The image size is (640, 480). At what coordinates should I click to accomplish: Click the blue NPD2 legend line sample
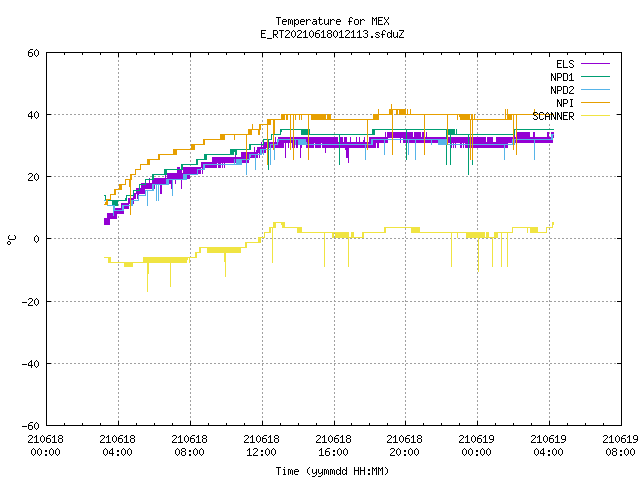595,90
